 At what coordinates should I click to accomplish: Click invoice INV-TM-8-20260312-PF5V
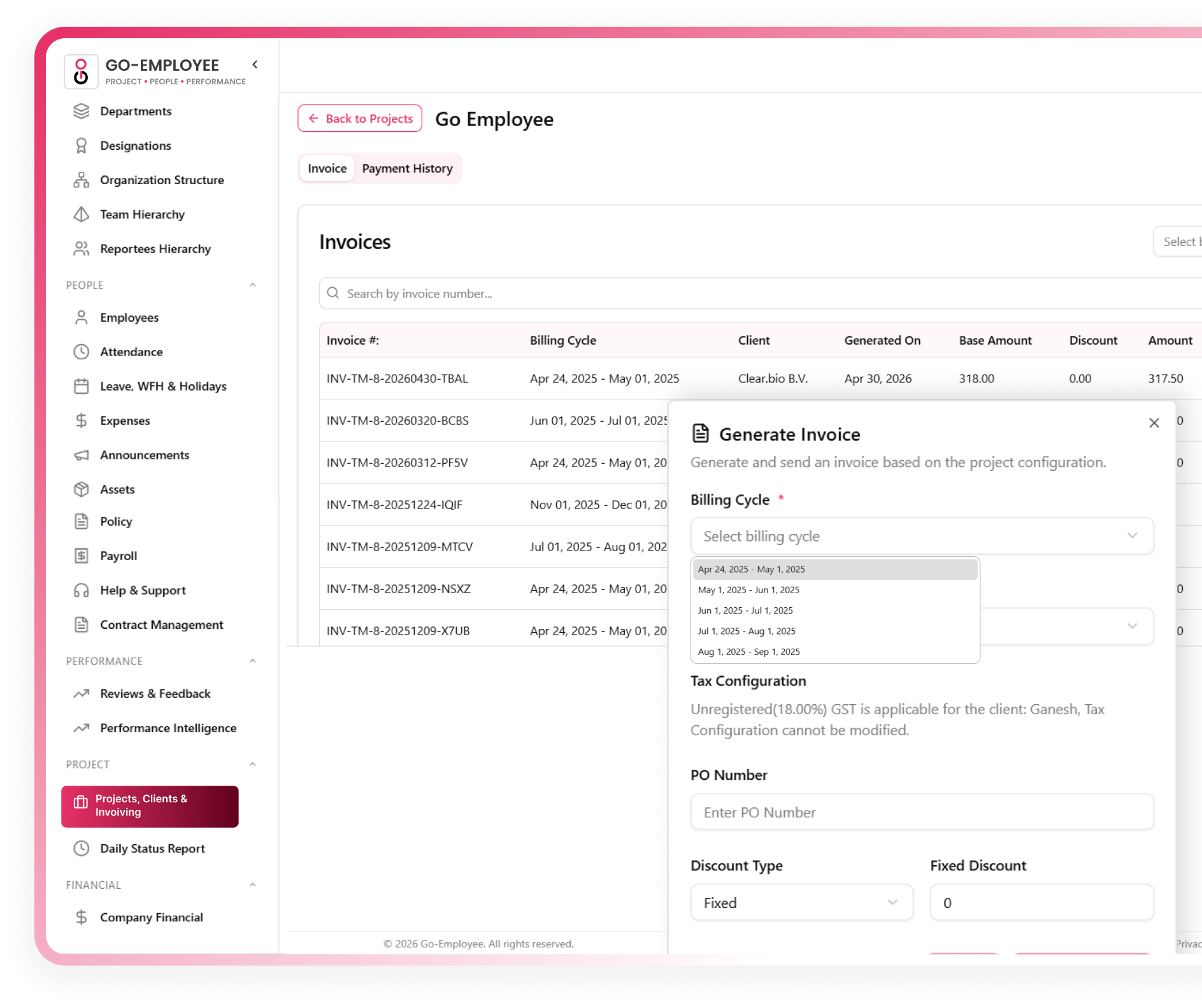click(397, 463)
